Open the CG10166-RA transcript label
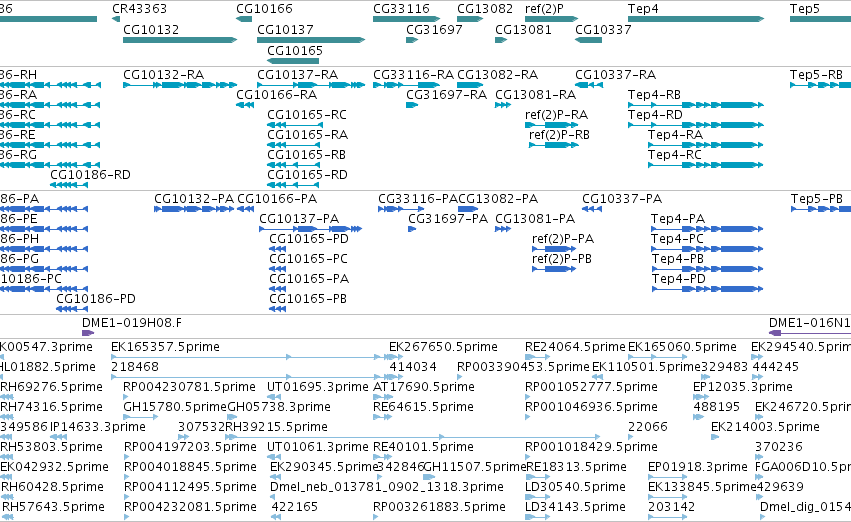This screenshot has height=522, width=851. click(277, 94)
